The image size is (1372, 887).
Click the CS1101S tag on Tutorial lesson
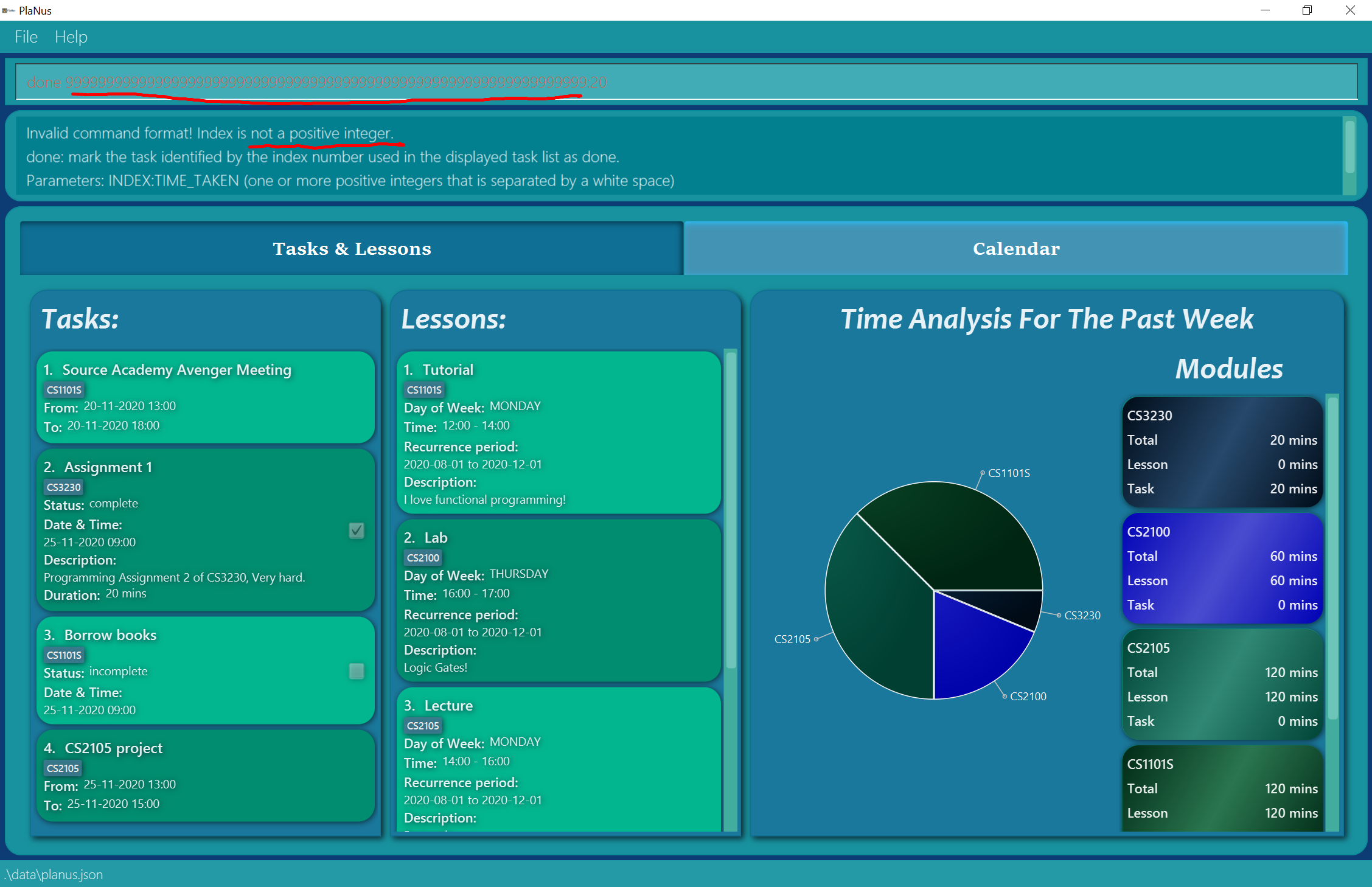point(424,390)
